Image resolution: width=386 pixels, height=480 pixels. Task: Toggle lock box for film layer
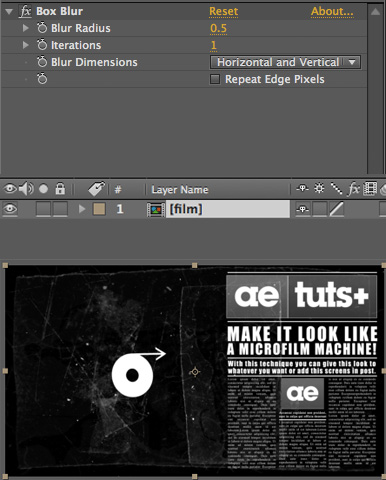(x=60, y=209)
